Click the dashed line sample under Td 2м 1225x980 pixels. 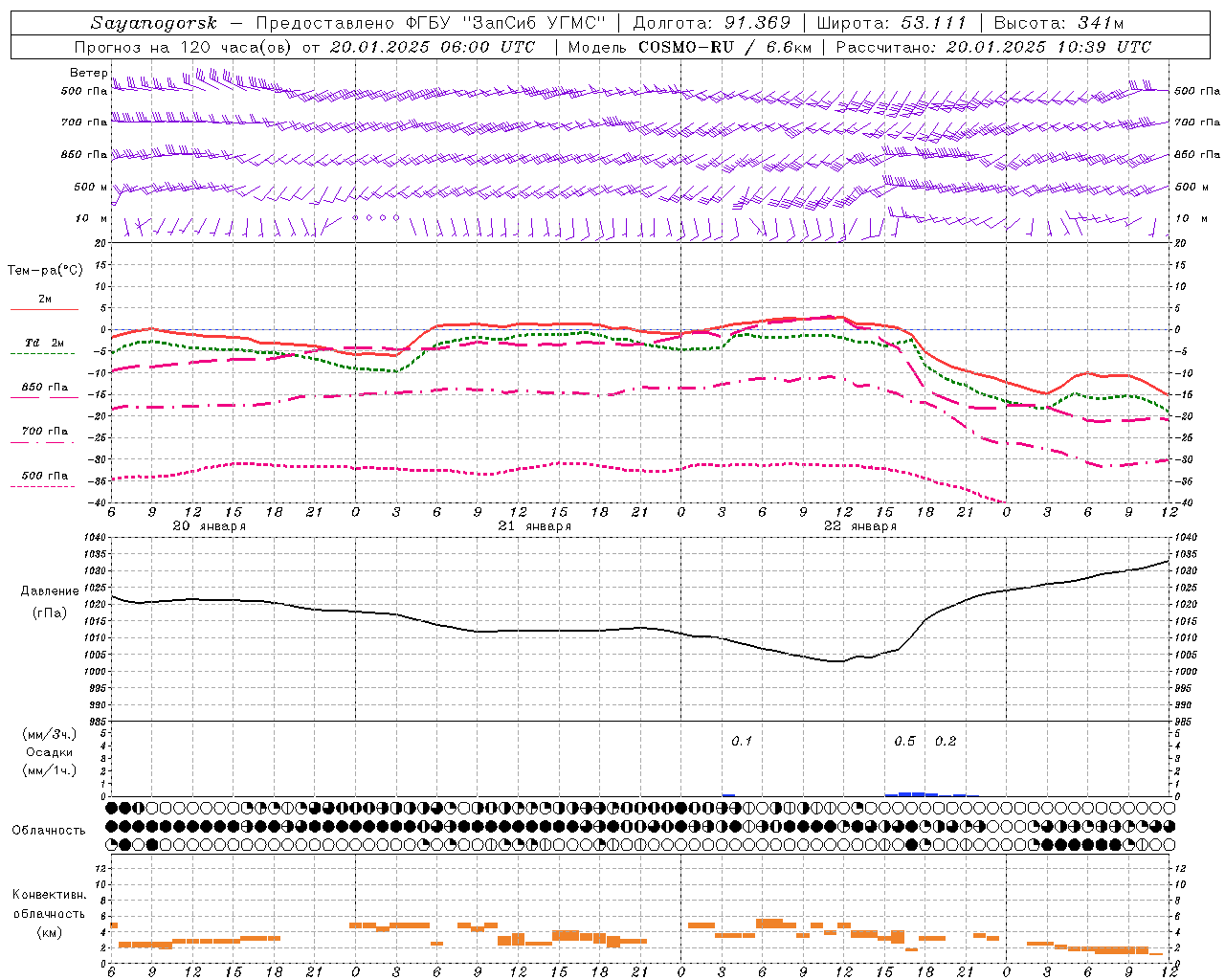click(x=44, y=354)
